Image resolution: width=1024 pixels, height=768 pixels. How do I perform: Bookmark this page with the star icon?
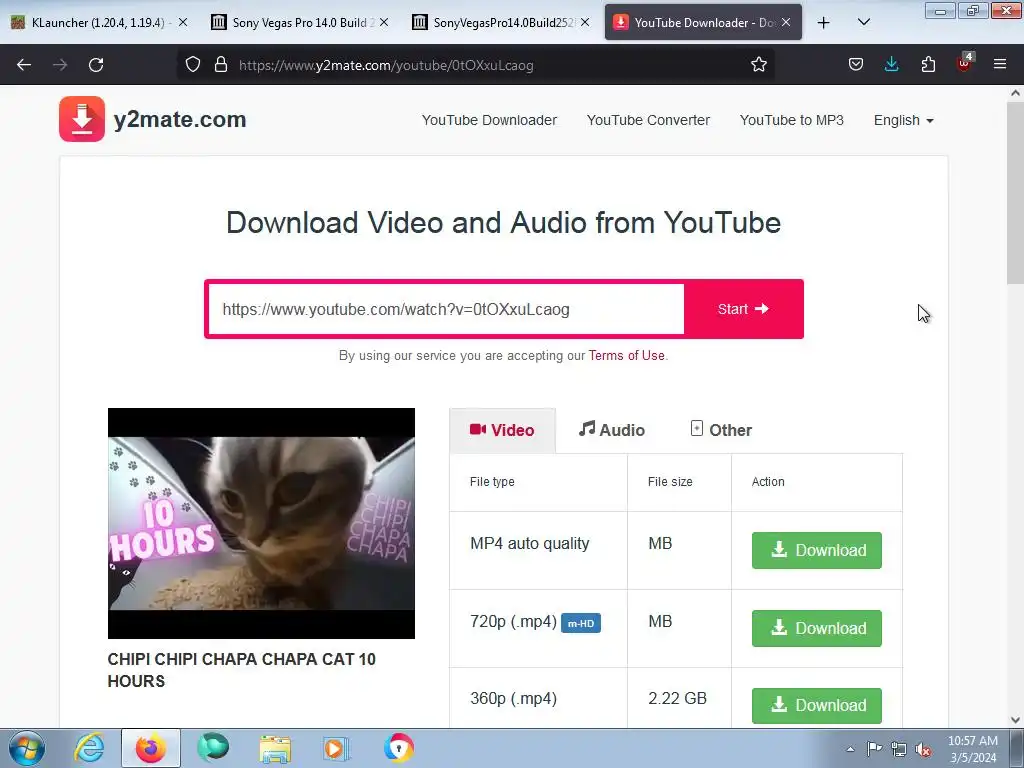(758, 65)
